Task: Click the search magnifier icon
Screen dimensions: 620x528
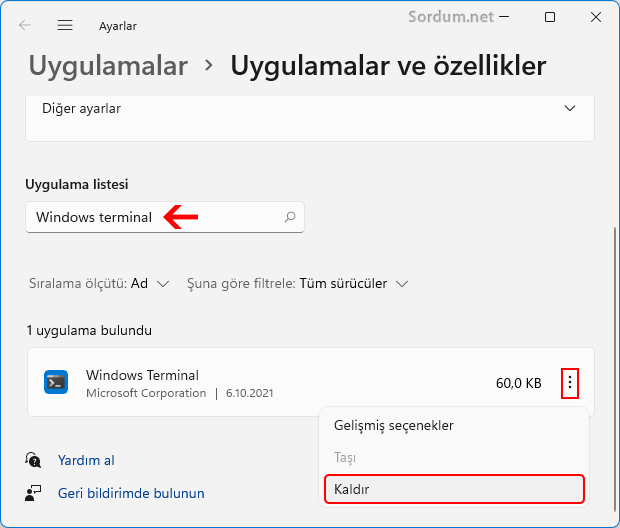Action: 290,217
